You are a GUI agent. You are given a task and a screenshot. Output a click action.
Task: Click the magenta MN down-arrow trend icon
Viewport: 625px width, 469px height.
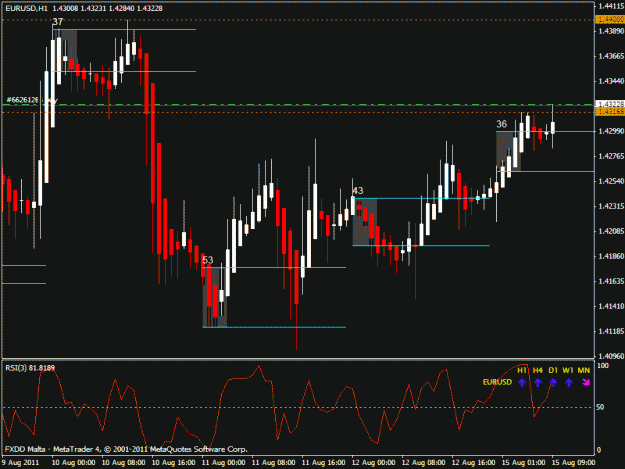(x=586, y=383)
